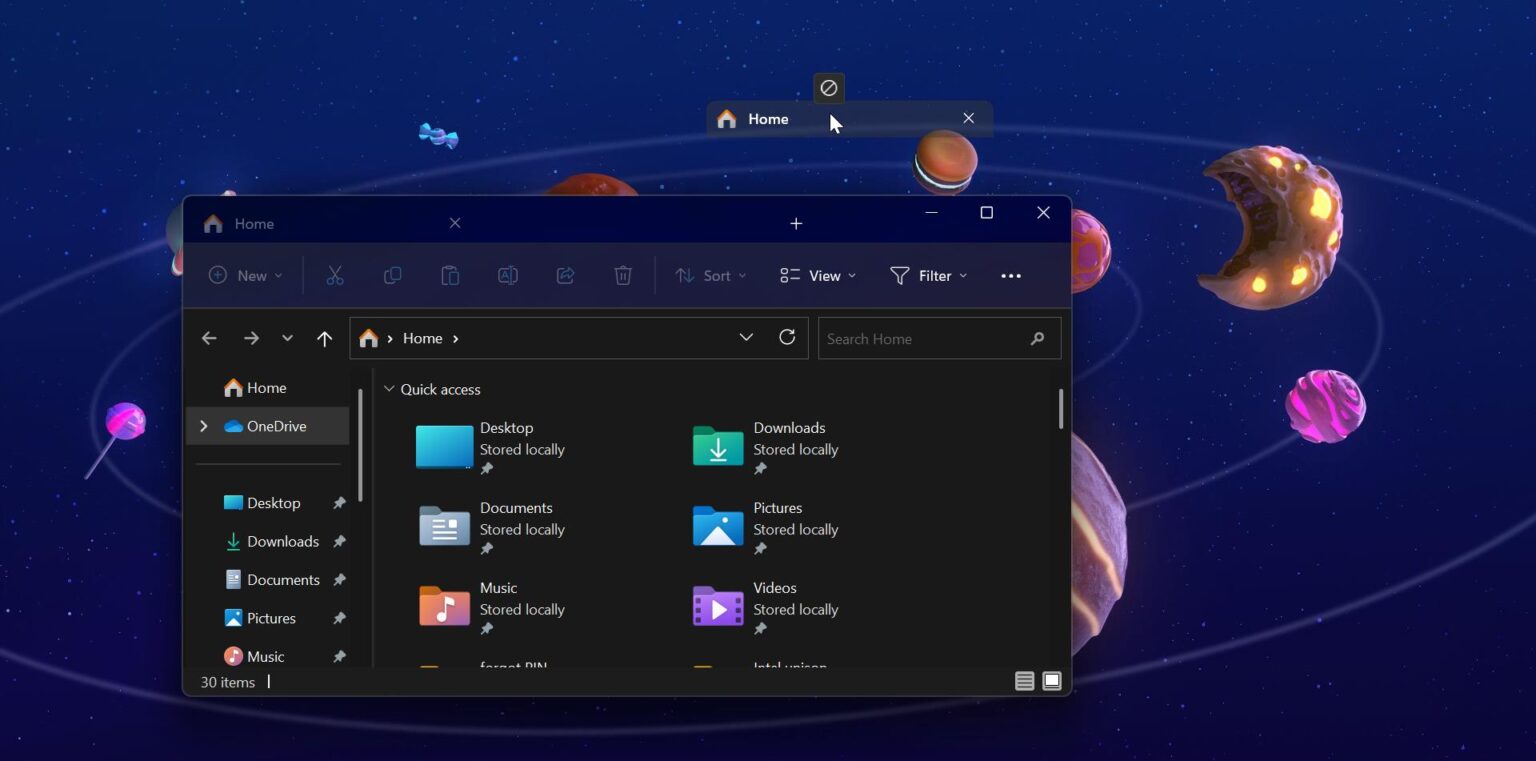Expand the OneDrive tree item
The image size is (1536, 761).
[x=203, y=425]
